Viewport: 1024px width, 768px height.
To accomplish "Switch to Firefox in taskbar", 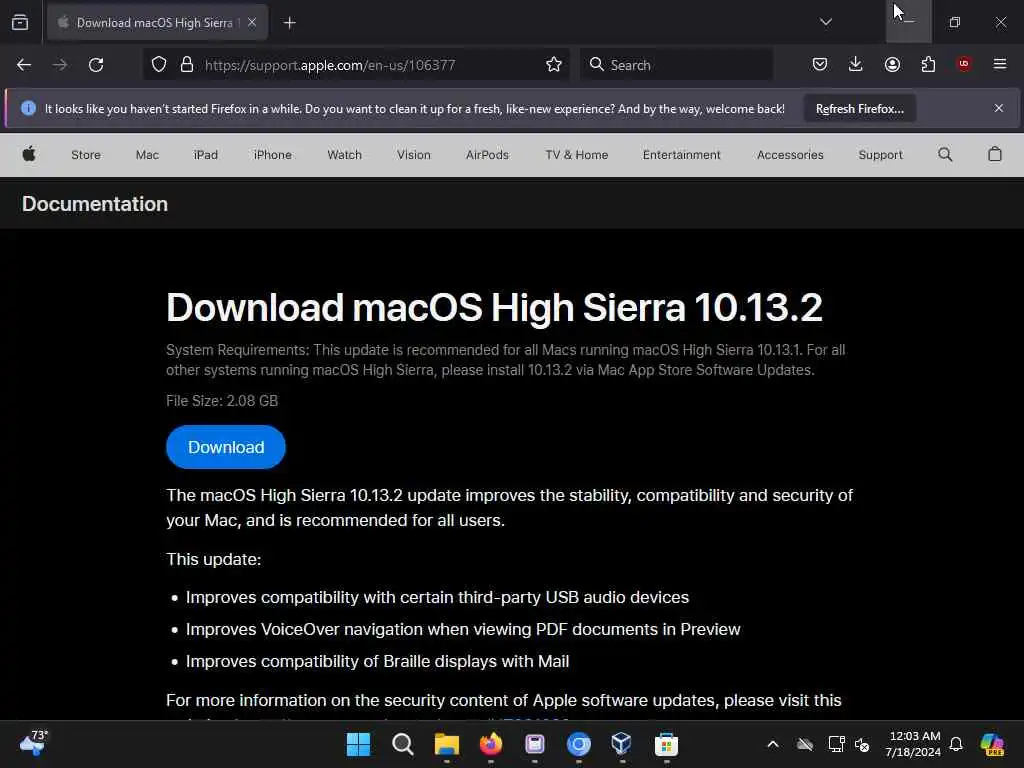I will tap(490, 744).
